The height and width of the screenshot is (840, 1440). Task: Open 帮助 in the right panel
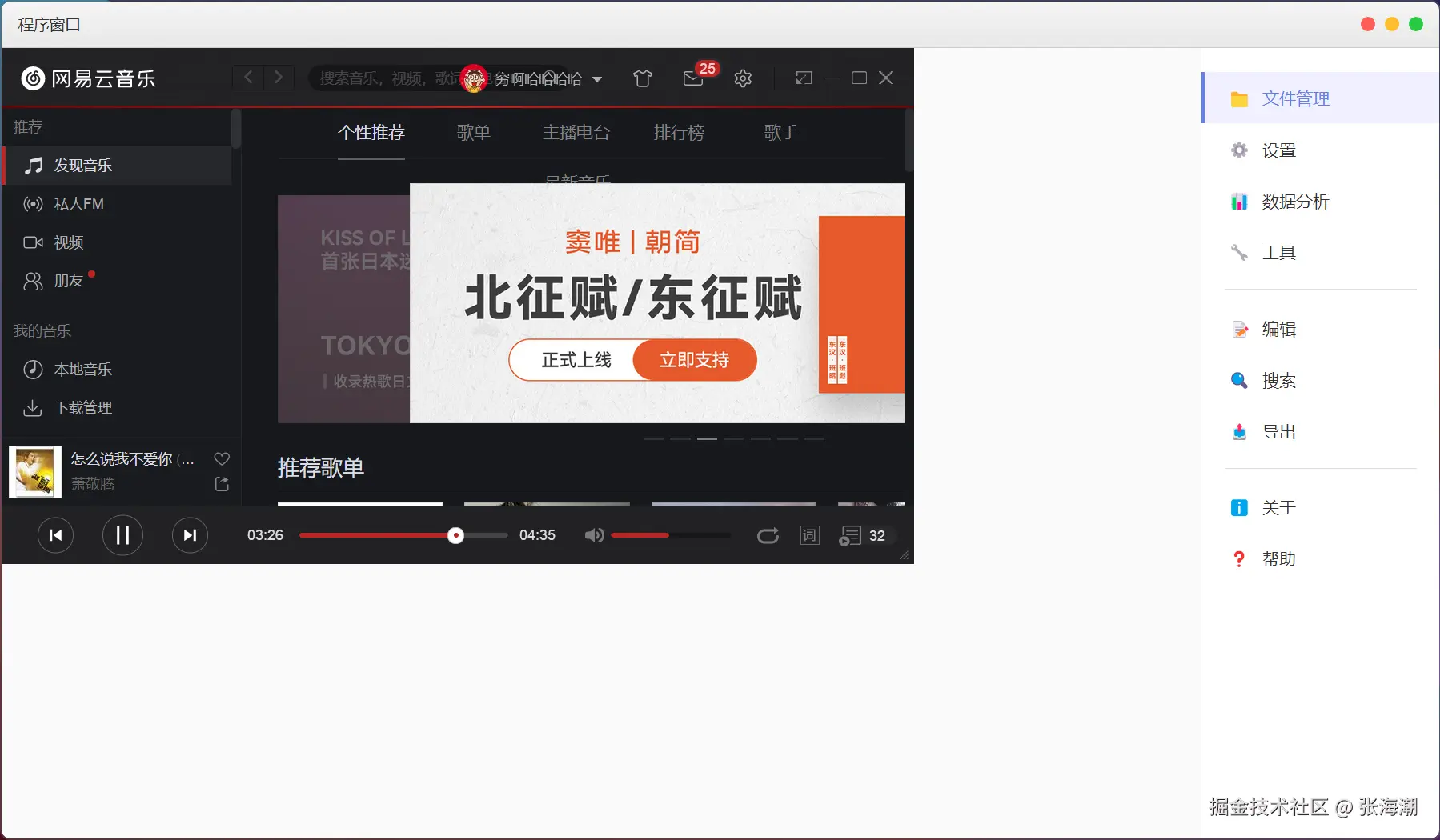(1280, 558)
